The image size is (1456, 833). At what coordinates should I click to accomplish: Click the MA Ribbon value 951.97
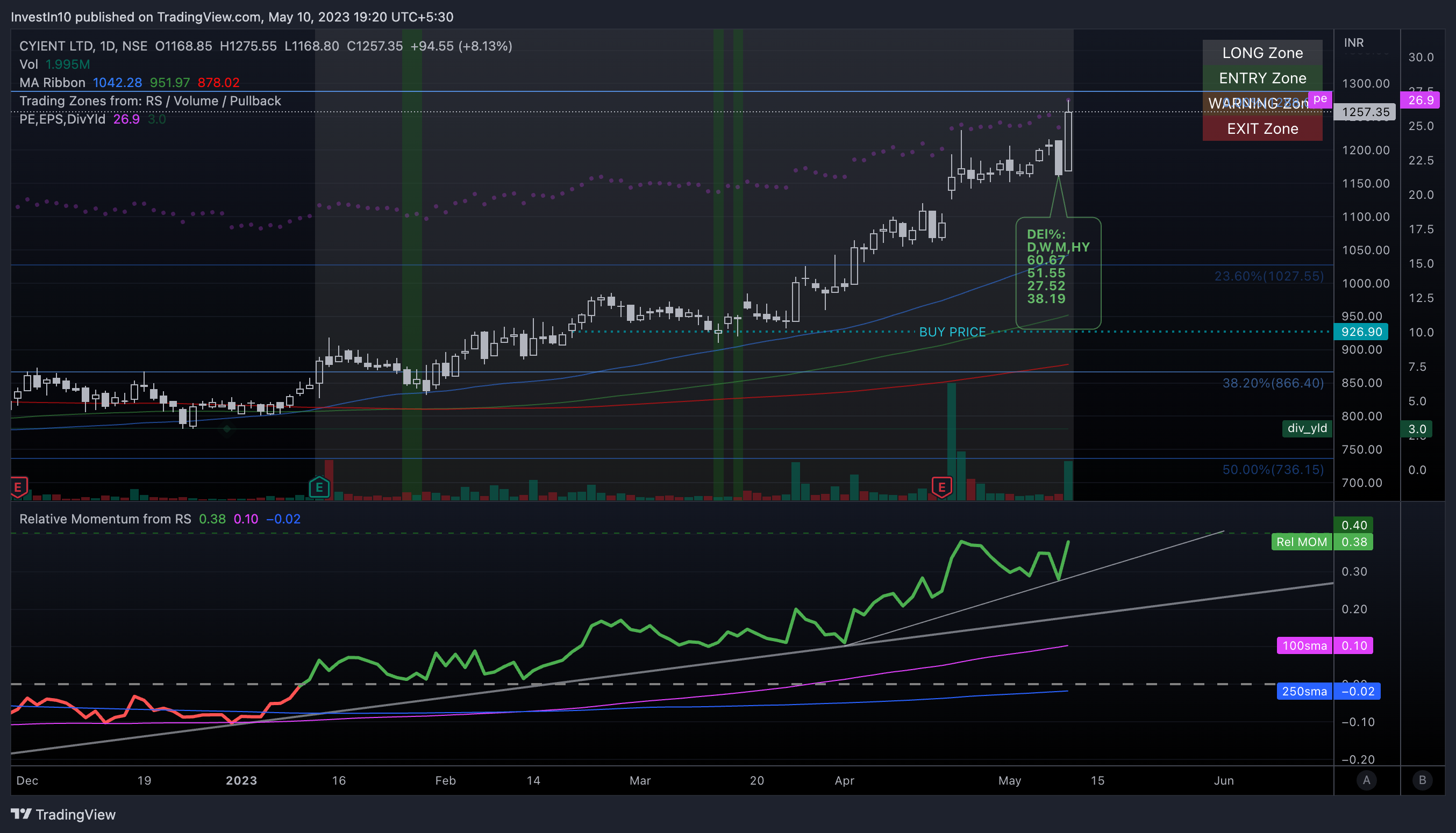coord(170,82)
